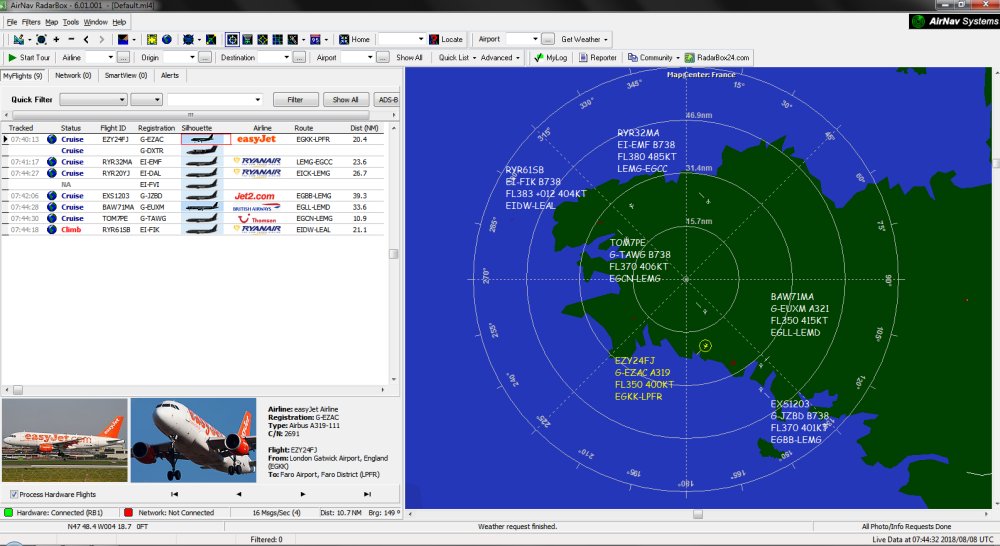Click the Home map view icon
The width and height of the screenshot is (1000, 546).
click(344, 39)
